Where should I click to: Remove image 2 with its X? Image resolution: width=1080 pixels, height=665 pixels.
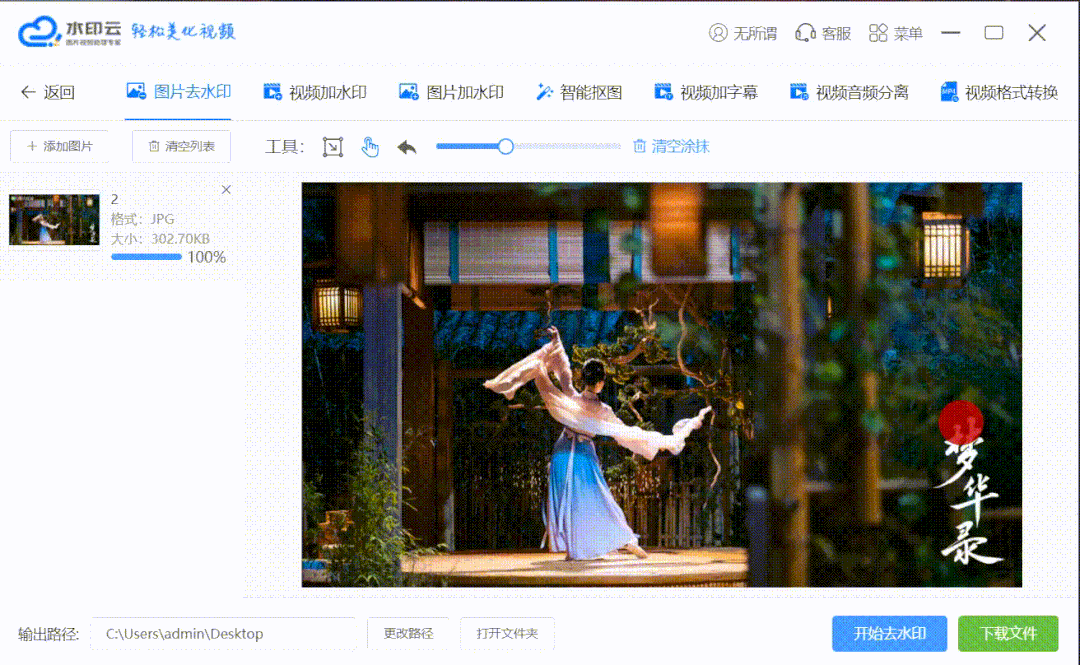click(x=226, y=190)
